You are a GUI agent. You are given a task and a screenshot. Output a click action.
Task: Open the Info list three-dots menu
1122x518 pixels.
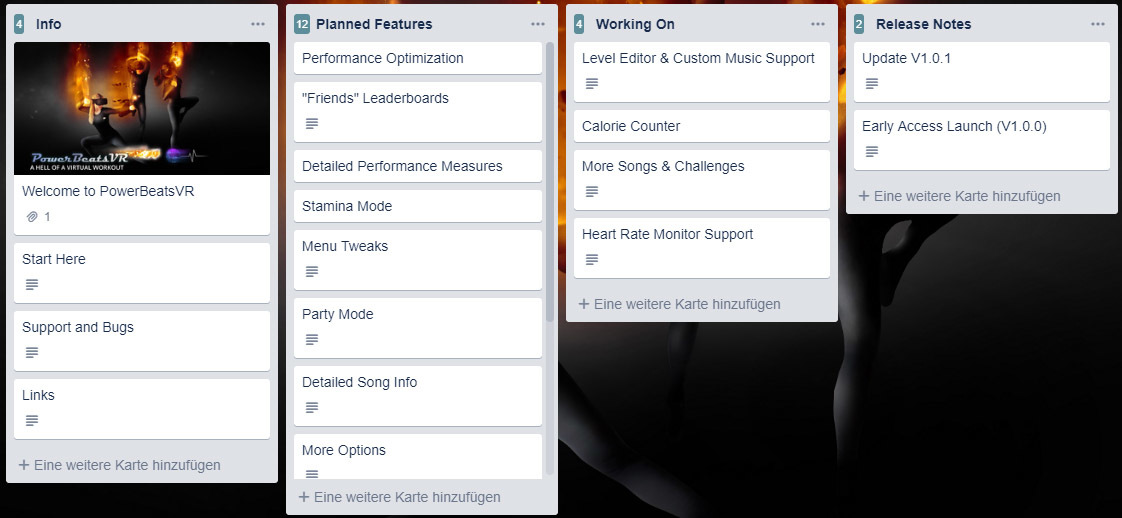click(x=258, y=24)
